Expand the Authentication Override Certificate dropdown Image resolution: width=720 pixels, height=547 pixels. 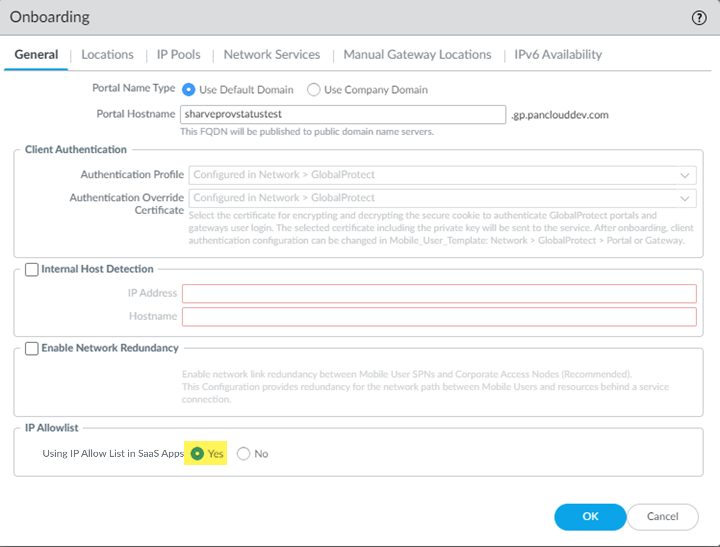point(685,198)
